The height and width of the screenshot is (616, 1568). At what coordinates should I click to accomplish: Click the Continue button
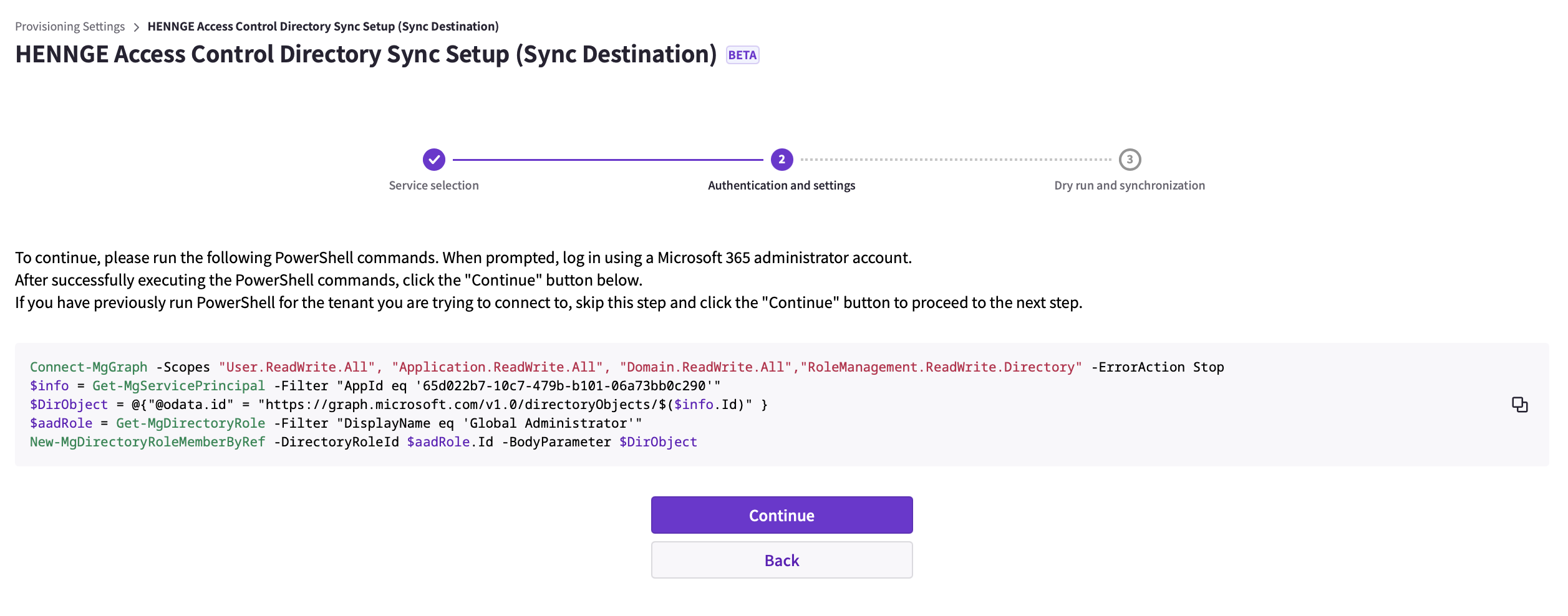782,515
